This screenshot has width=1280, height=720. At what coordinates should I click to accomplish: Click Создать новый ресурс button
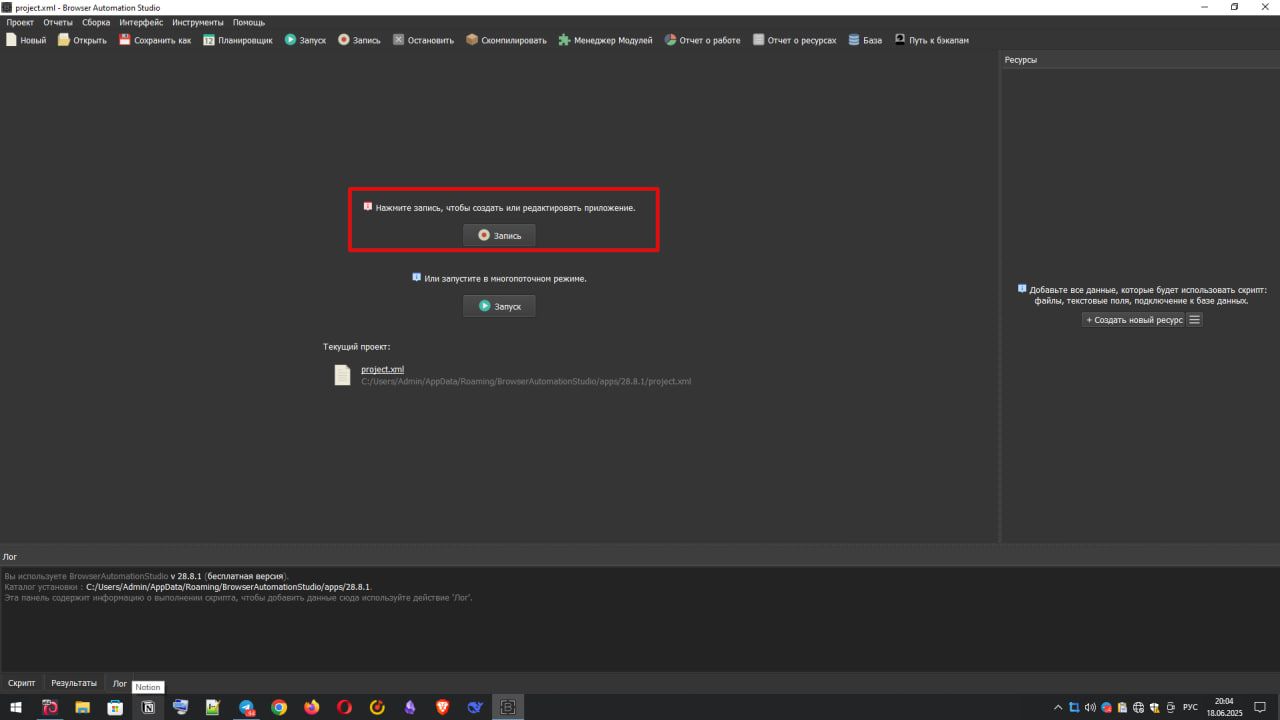(1134, 320)
